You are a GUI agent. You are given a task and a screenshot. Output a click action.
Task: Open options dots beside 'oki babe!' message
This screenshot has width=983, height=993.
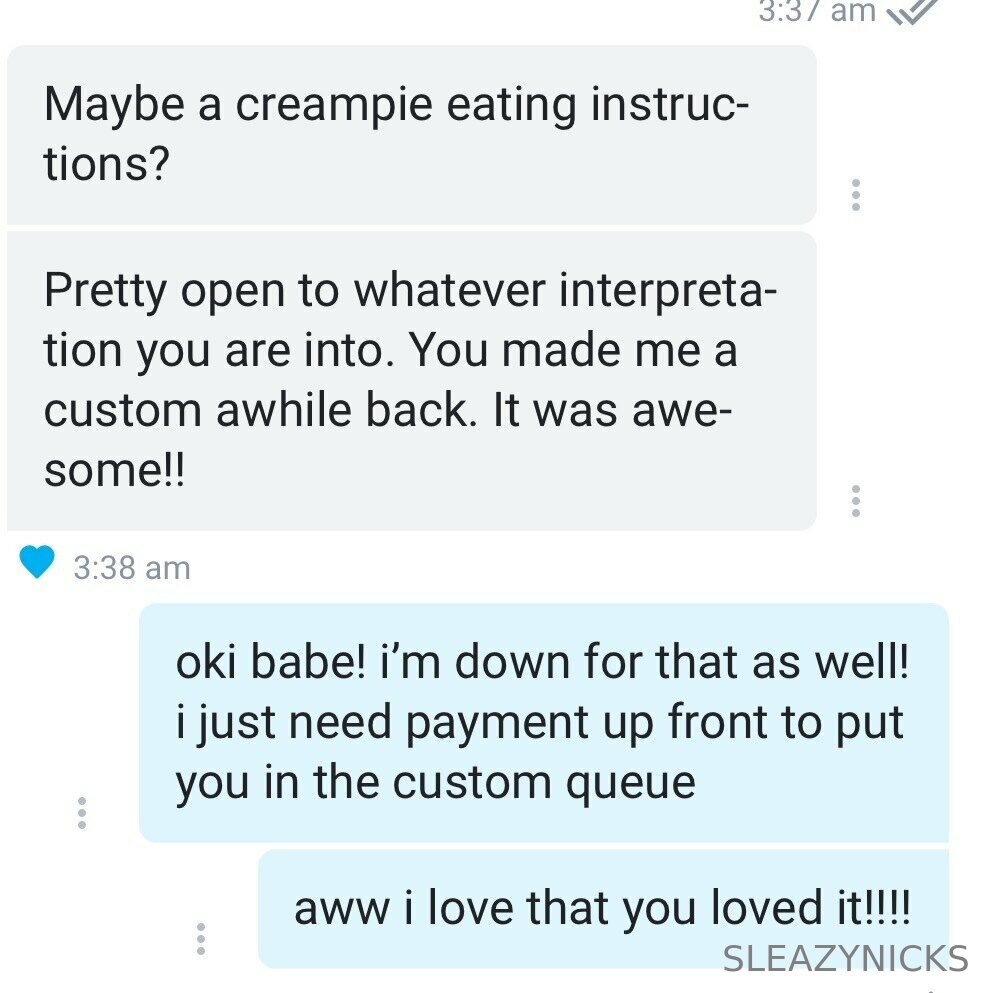click(x=82, y=813)
